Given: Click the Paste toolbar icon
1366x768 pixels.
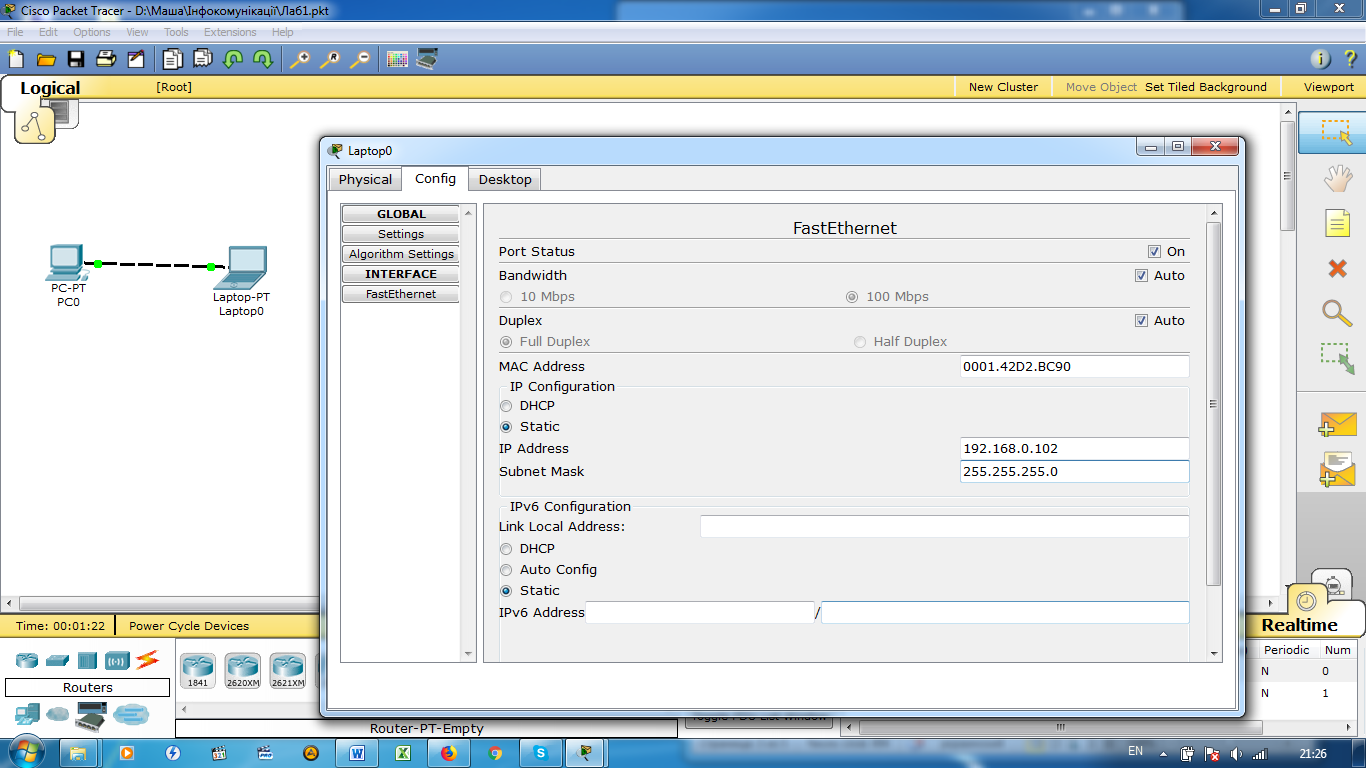Looking at the screenshot, I should click(x=203, y=59).
